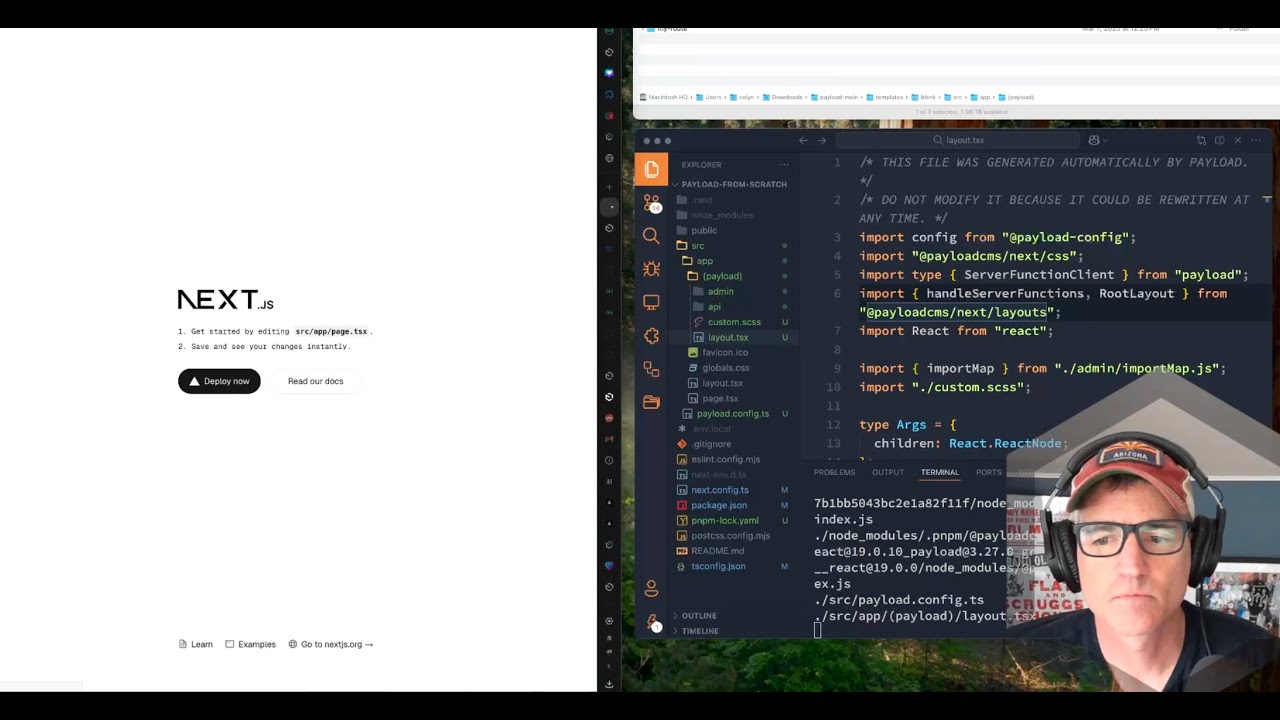Open the Manage icon with the 1 badge
1280x720 pixels.
click(651, 622)
